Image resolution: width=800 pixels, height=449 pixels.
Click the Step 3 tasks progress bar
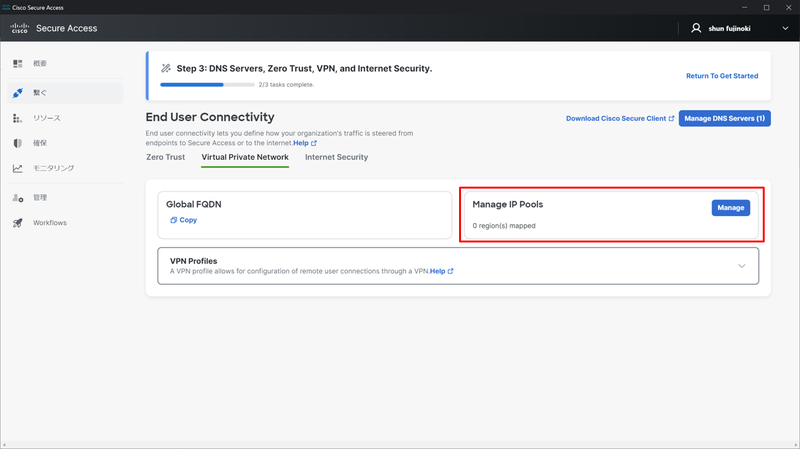[207, 85]
